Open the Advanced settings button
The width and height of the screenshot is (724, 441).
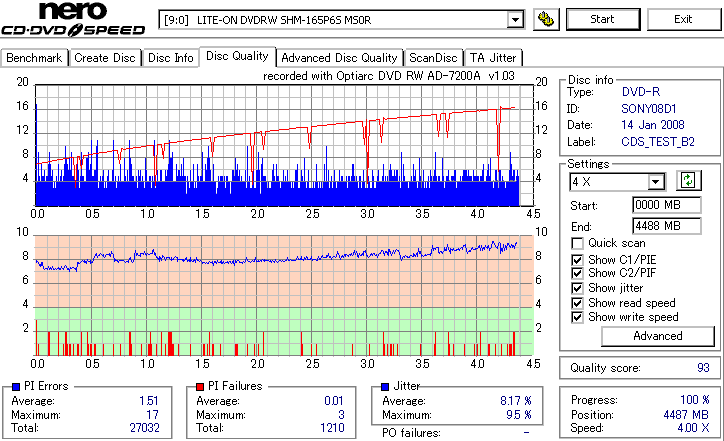point(658,336)
